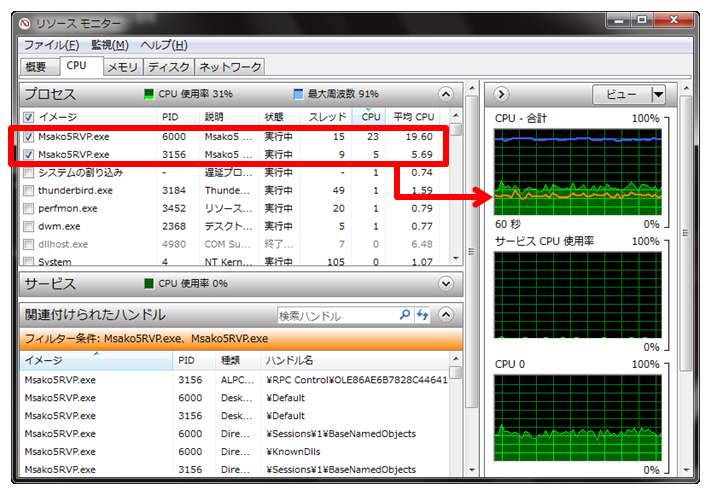Expand the サービス section chevron

(446, 284)
